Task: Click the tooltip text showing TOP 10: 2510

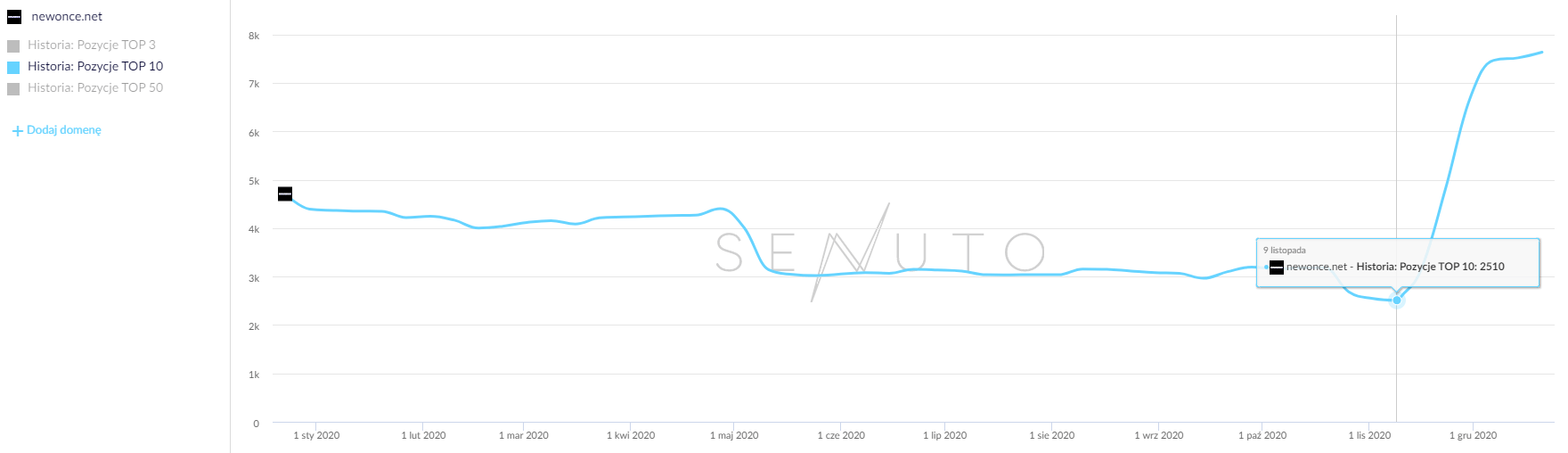Action: point(1395,267)
